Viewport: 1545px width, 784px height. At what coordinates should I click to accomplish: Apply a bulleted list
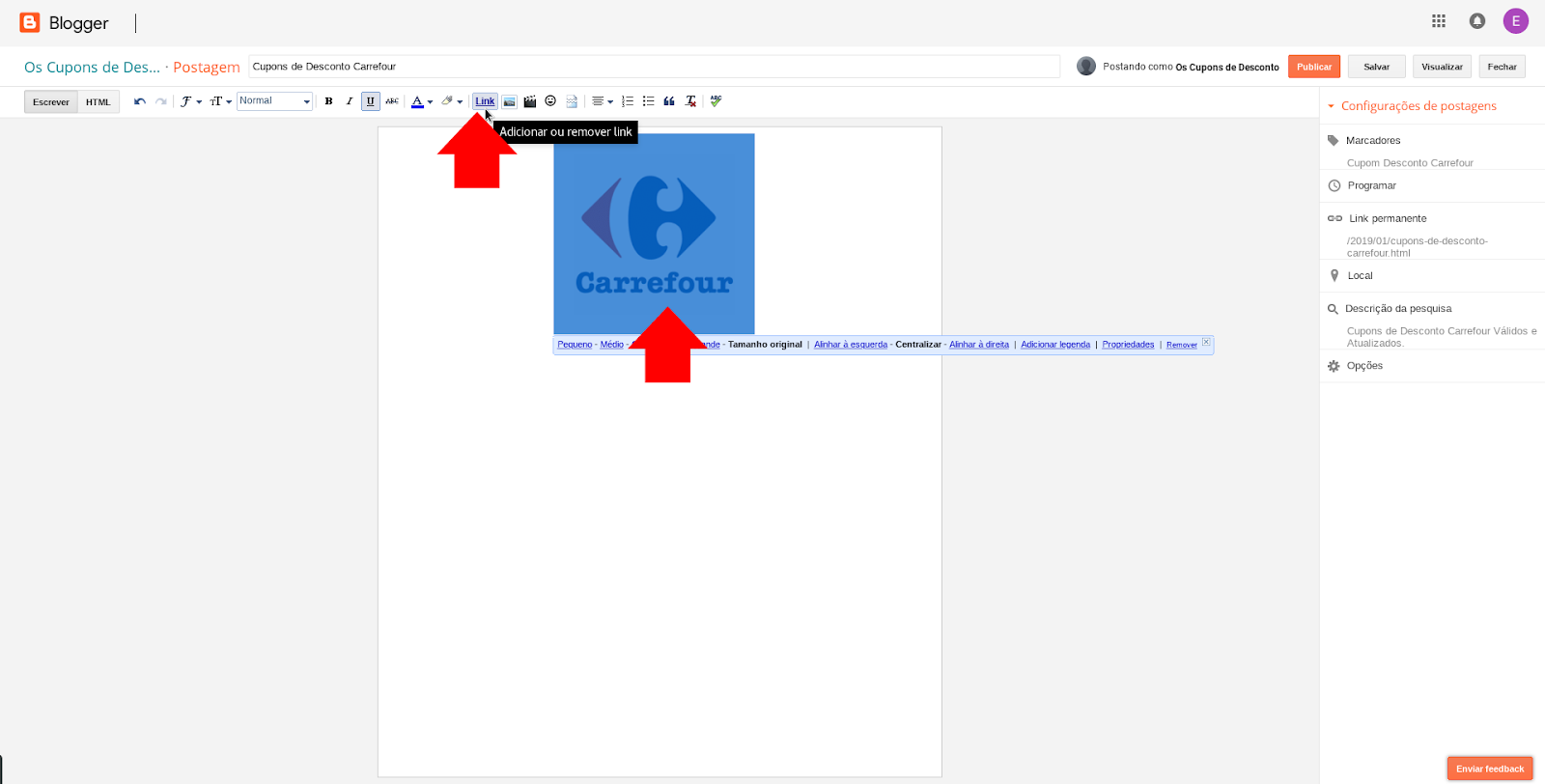click(649, 101)
